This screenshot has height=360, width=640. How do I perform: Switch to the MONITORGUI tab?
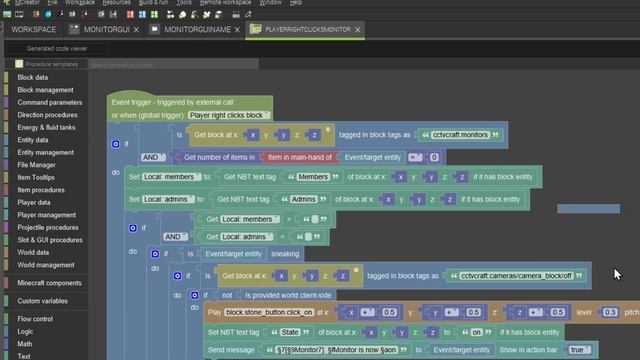click(x=107, y=29)
